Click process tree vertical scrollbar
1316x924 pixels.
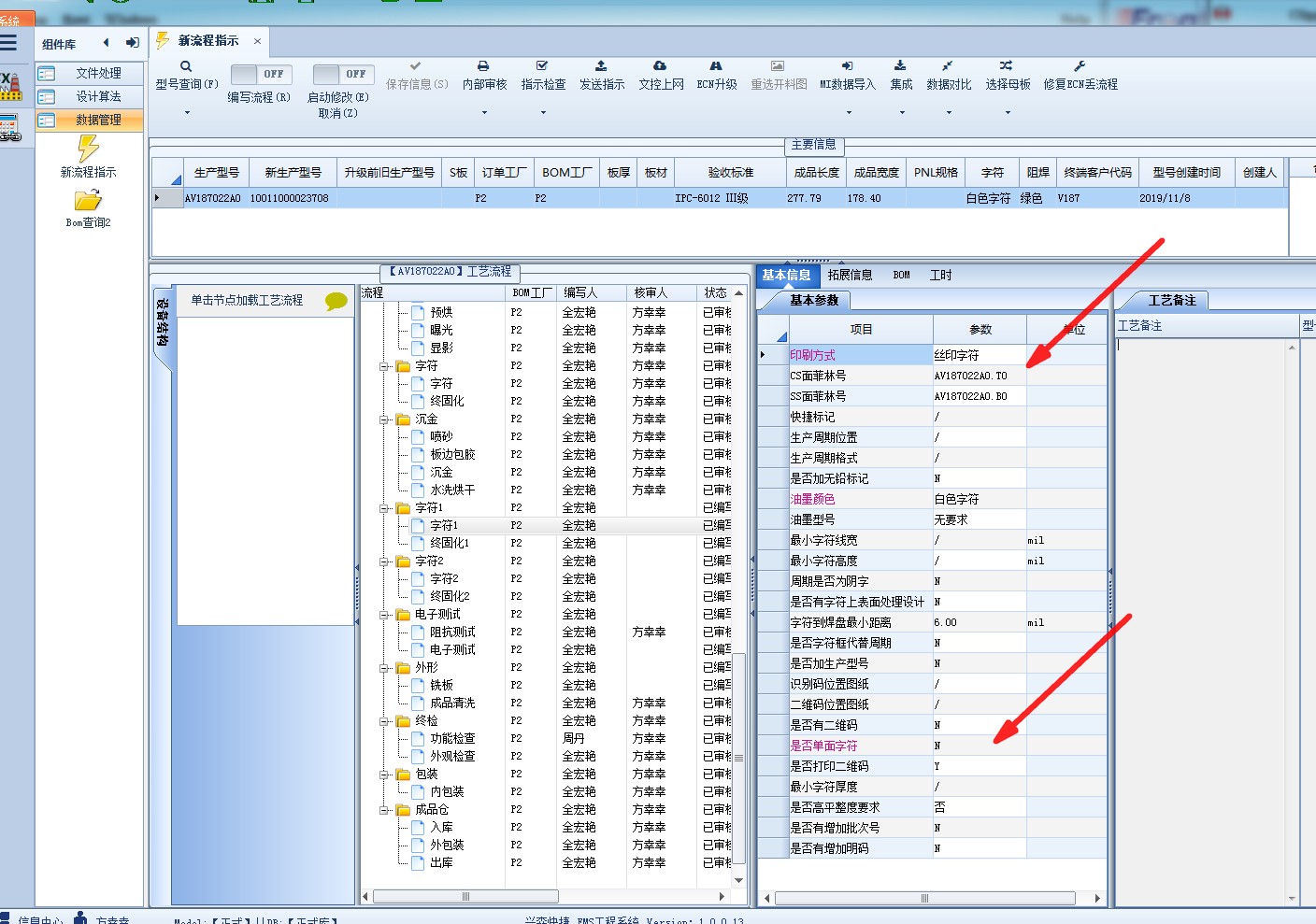coord(738,757)
